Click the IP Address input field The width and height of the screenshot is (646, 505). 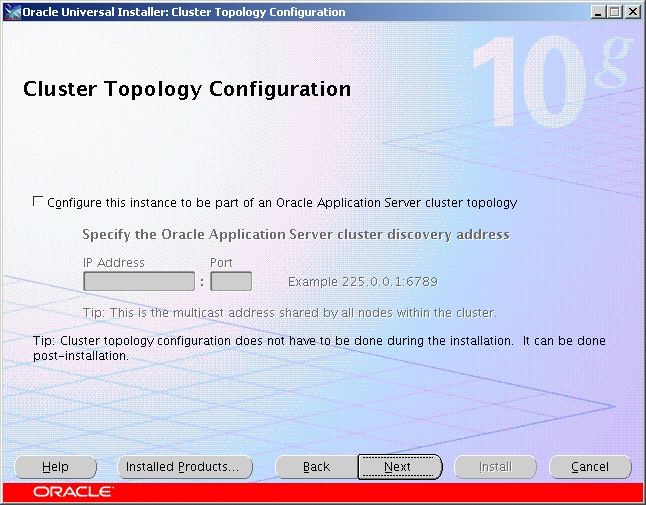[x=139, y=281]
